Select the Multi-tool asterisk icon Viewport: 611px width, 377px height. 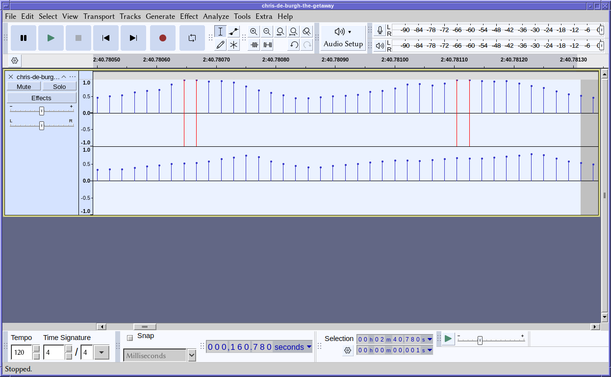tap(233, 45)
